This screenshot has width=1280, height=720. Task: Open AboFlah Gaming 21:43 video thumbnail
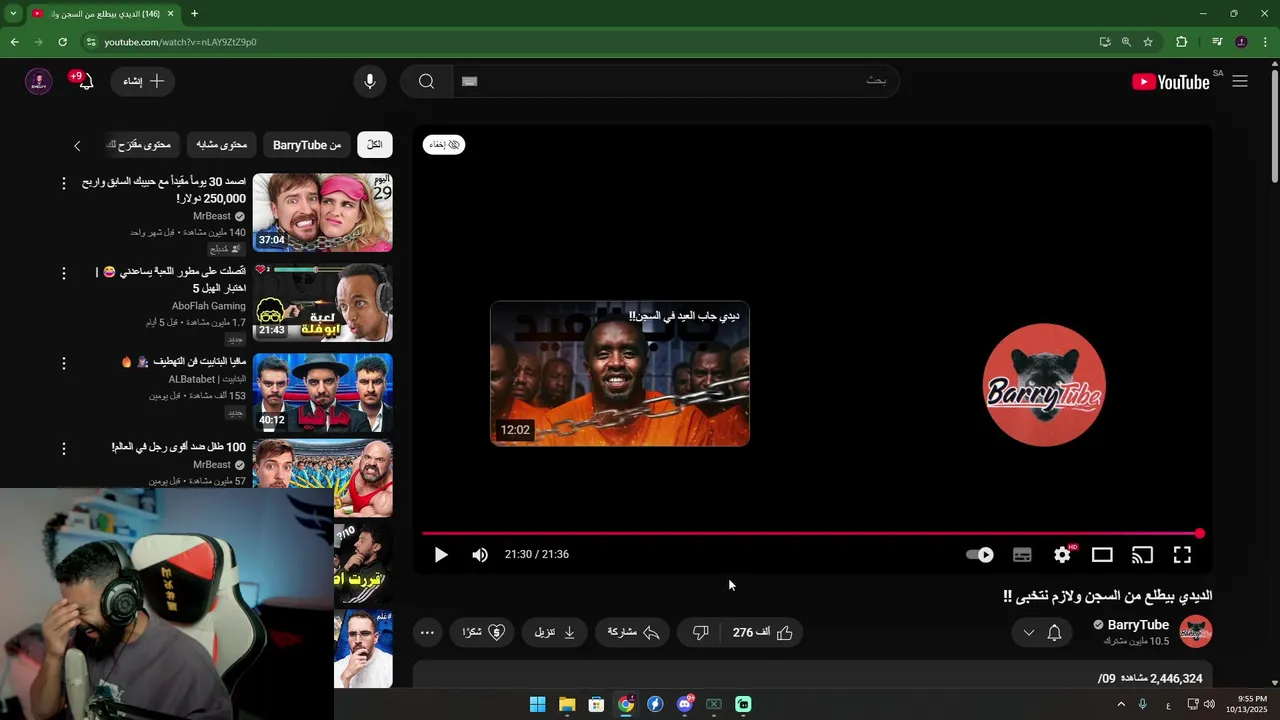[x=322, y=302]
